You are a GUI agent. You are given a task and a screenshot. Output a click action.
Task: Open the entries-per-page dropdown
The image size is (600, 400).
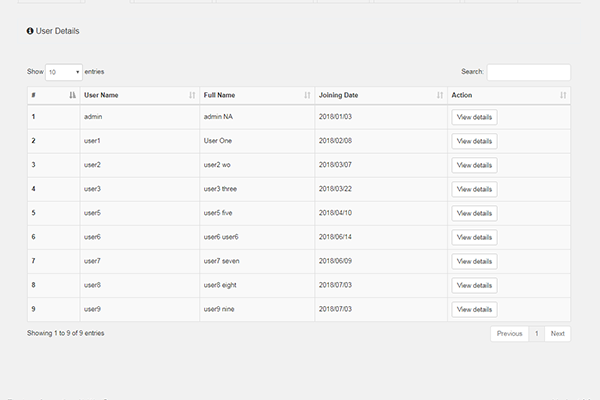click(64, 72)
